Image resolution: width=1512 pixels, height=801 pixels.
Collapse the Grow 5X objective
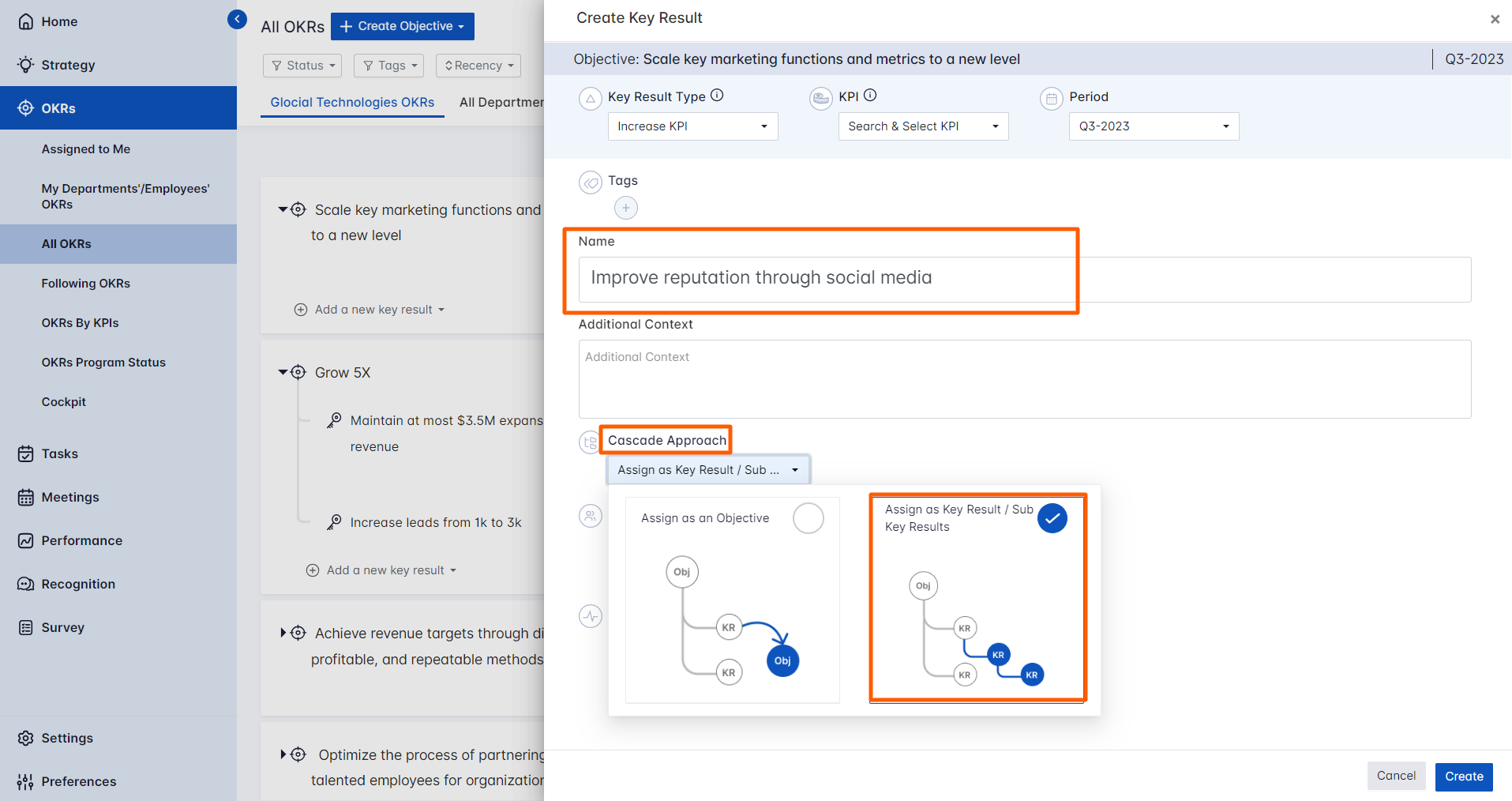283,372
